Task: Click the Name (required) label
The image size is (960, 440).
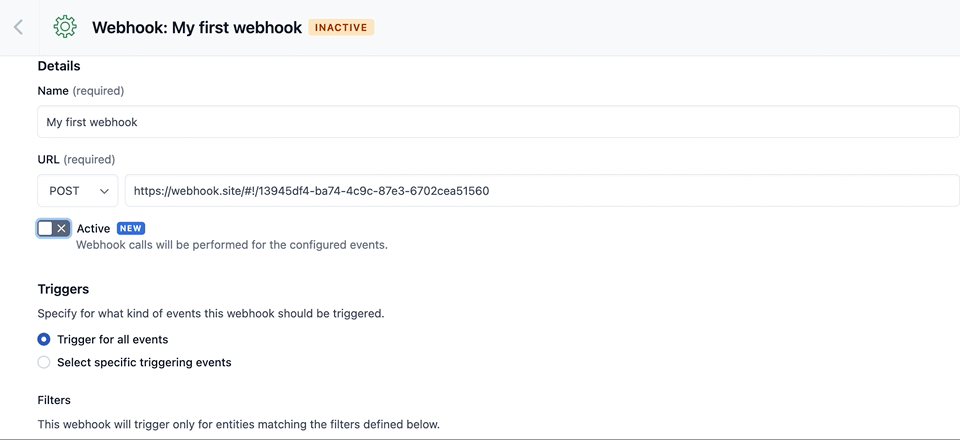Action: tap(81, 91)
